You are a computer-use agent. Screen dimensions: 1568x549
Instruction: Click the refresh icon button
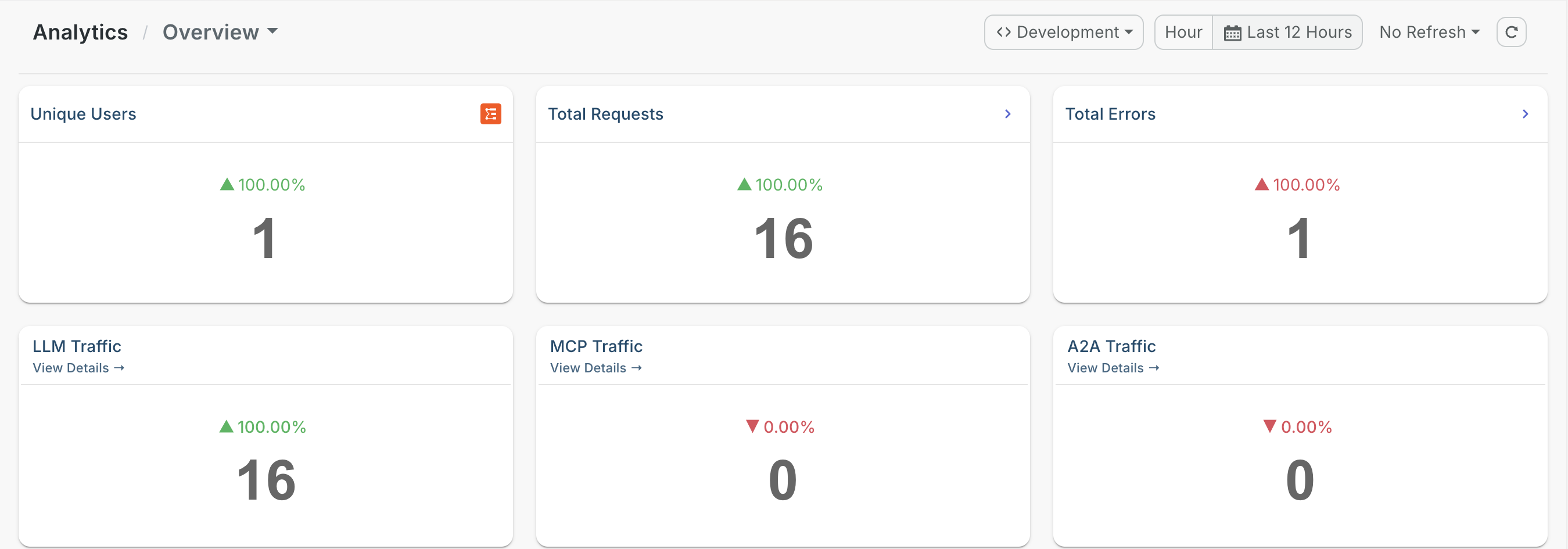pos(1512,33)
